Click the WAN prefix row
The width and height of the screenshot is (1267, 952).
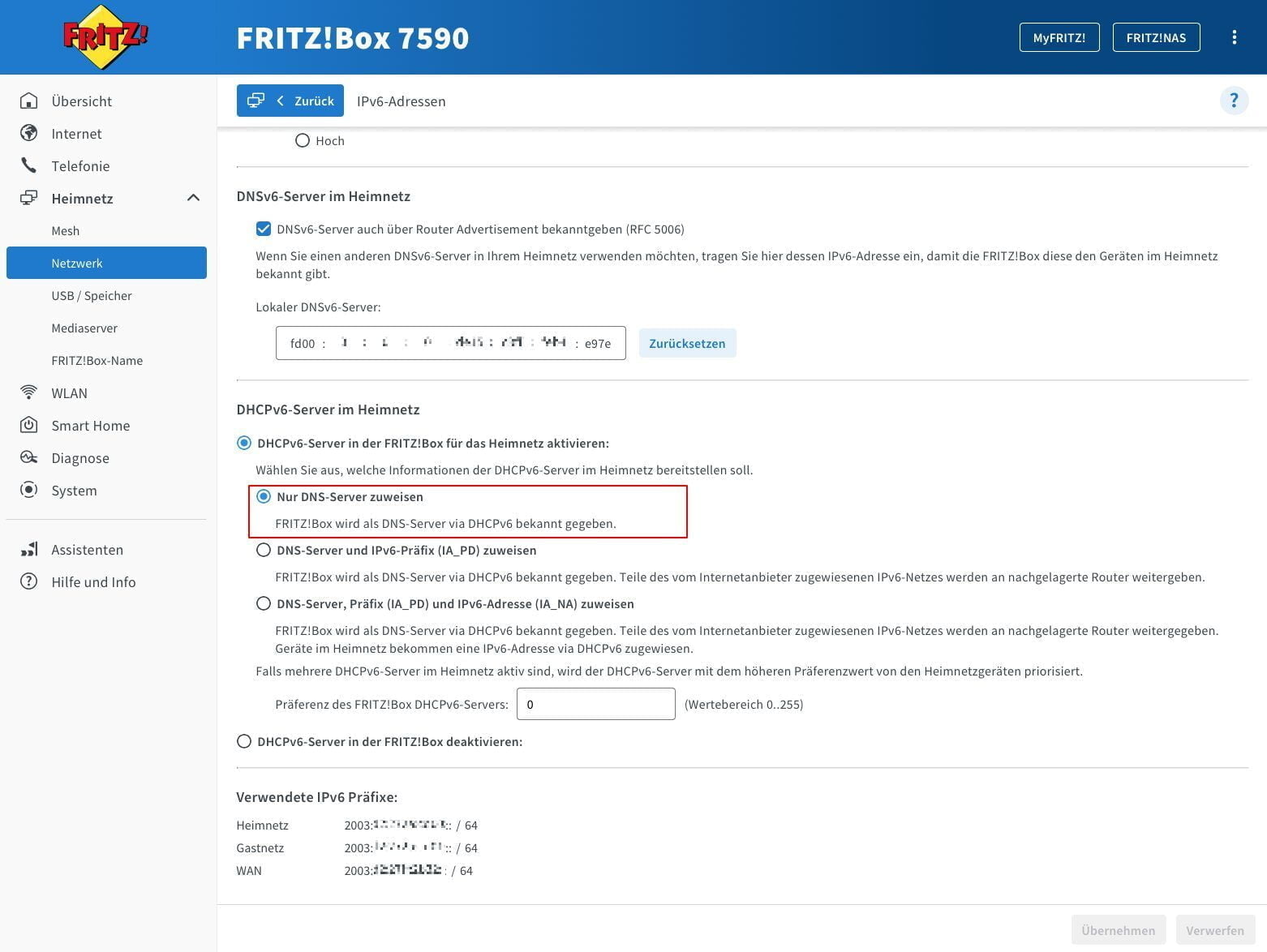[x=354, y=871]
